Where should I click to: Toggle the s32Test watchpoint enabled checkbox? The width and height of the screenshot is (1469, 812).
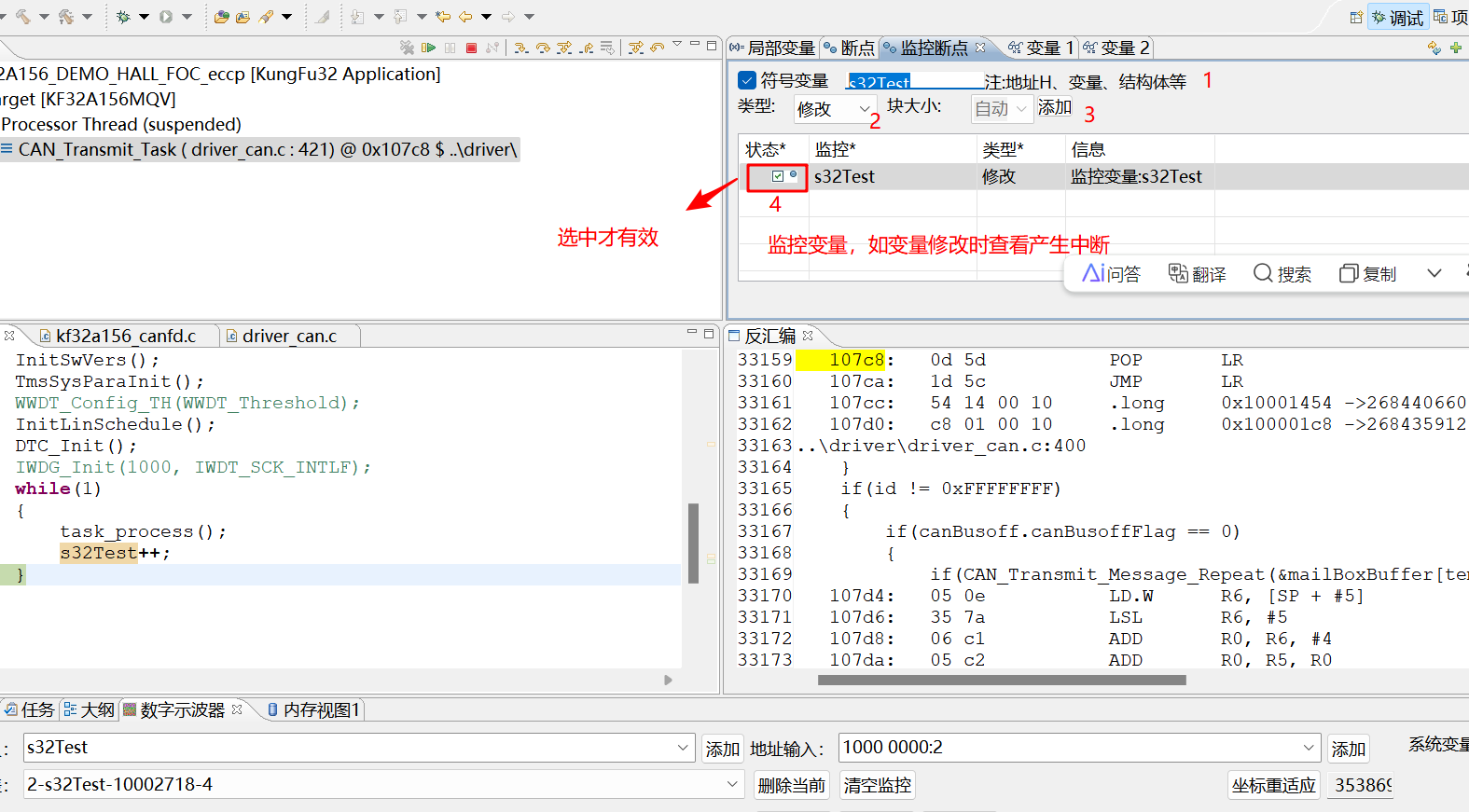778,175
